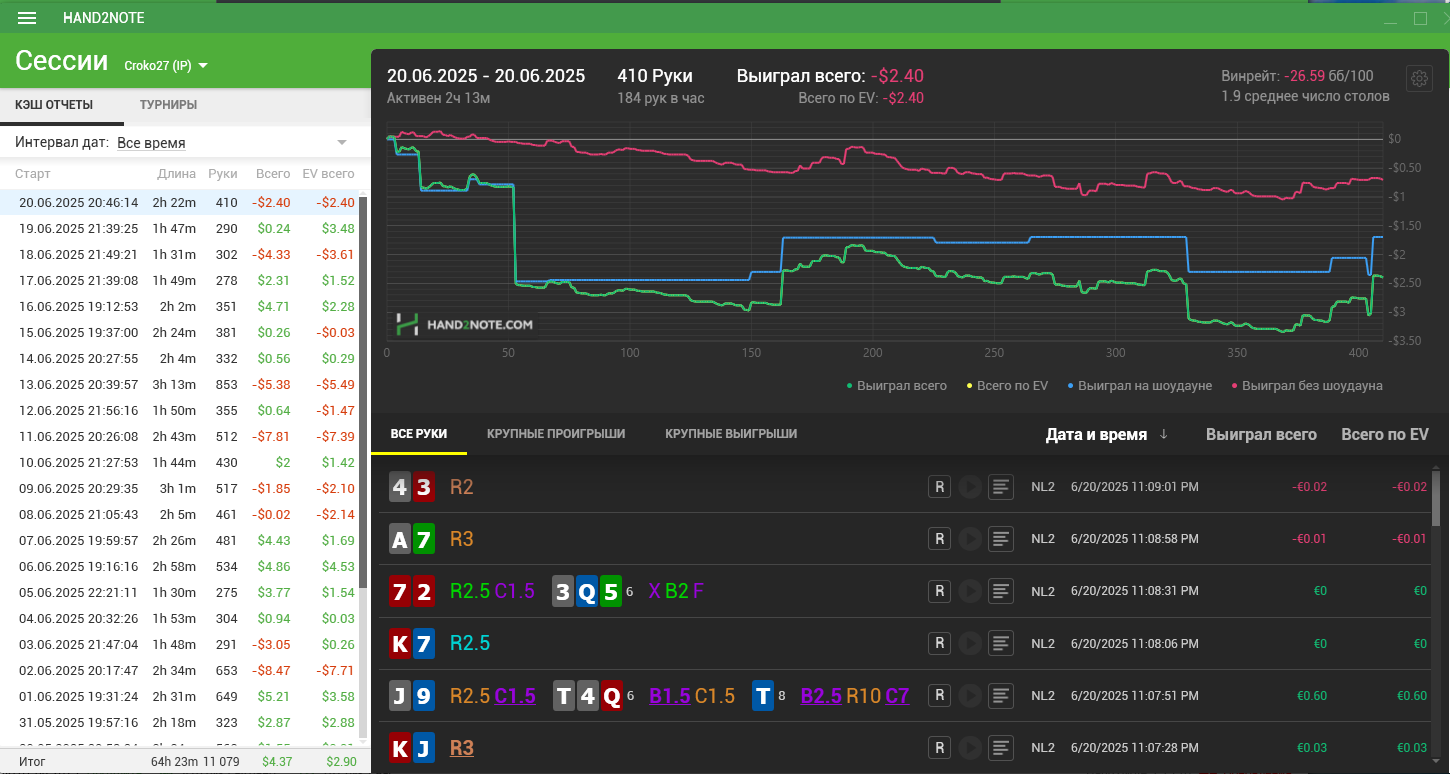Switch to the 'КЭШ ОТЧЕТЫ' tab

pos(54,105)
